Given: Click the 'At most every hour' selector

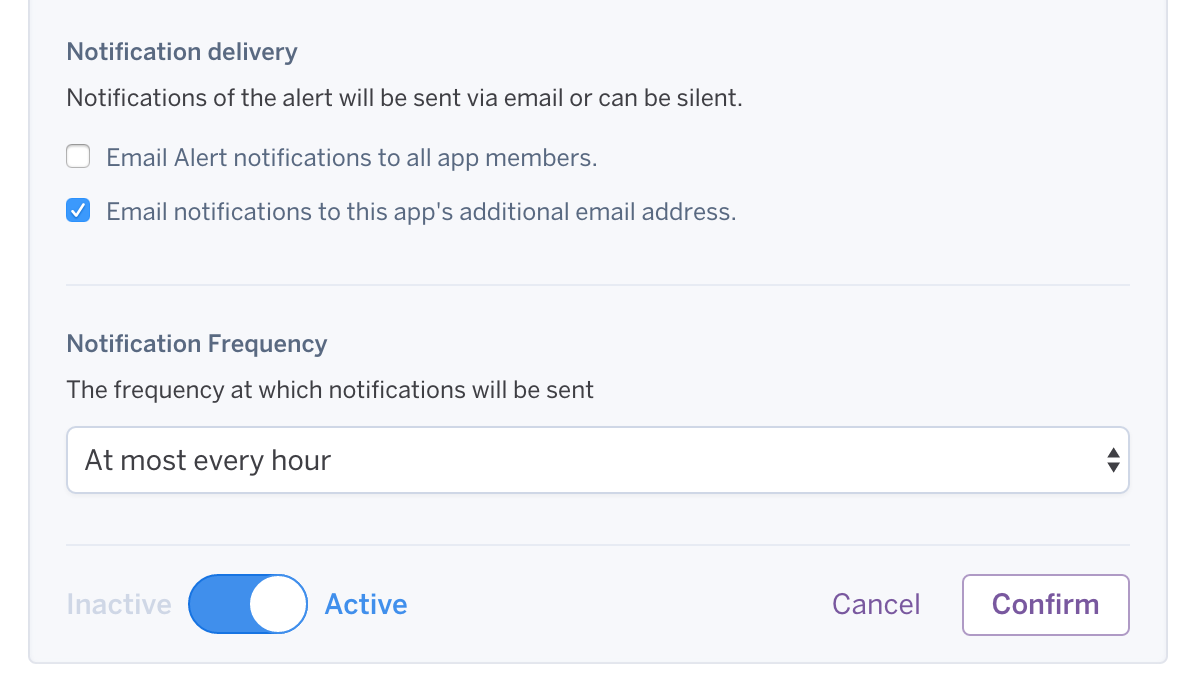Looking at the screenshot, I should click(597, 459).
